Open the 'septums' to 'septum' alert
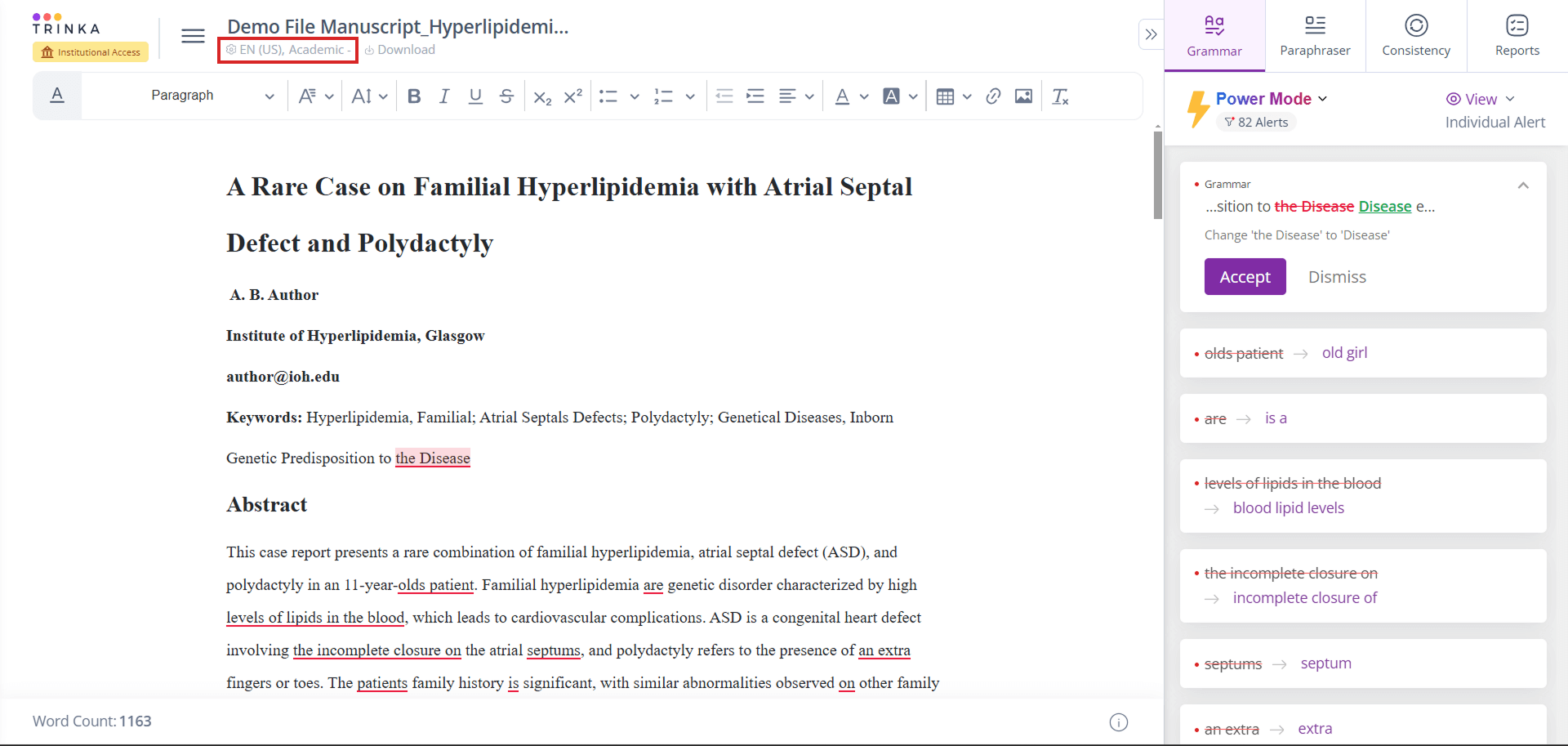The height and width of the screenshot is (746, 1568). [1363, 663]
